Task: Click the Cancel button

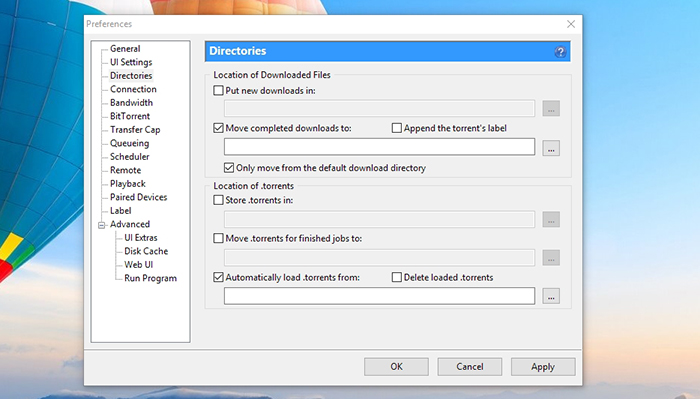Action: point(470,367)
